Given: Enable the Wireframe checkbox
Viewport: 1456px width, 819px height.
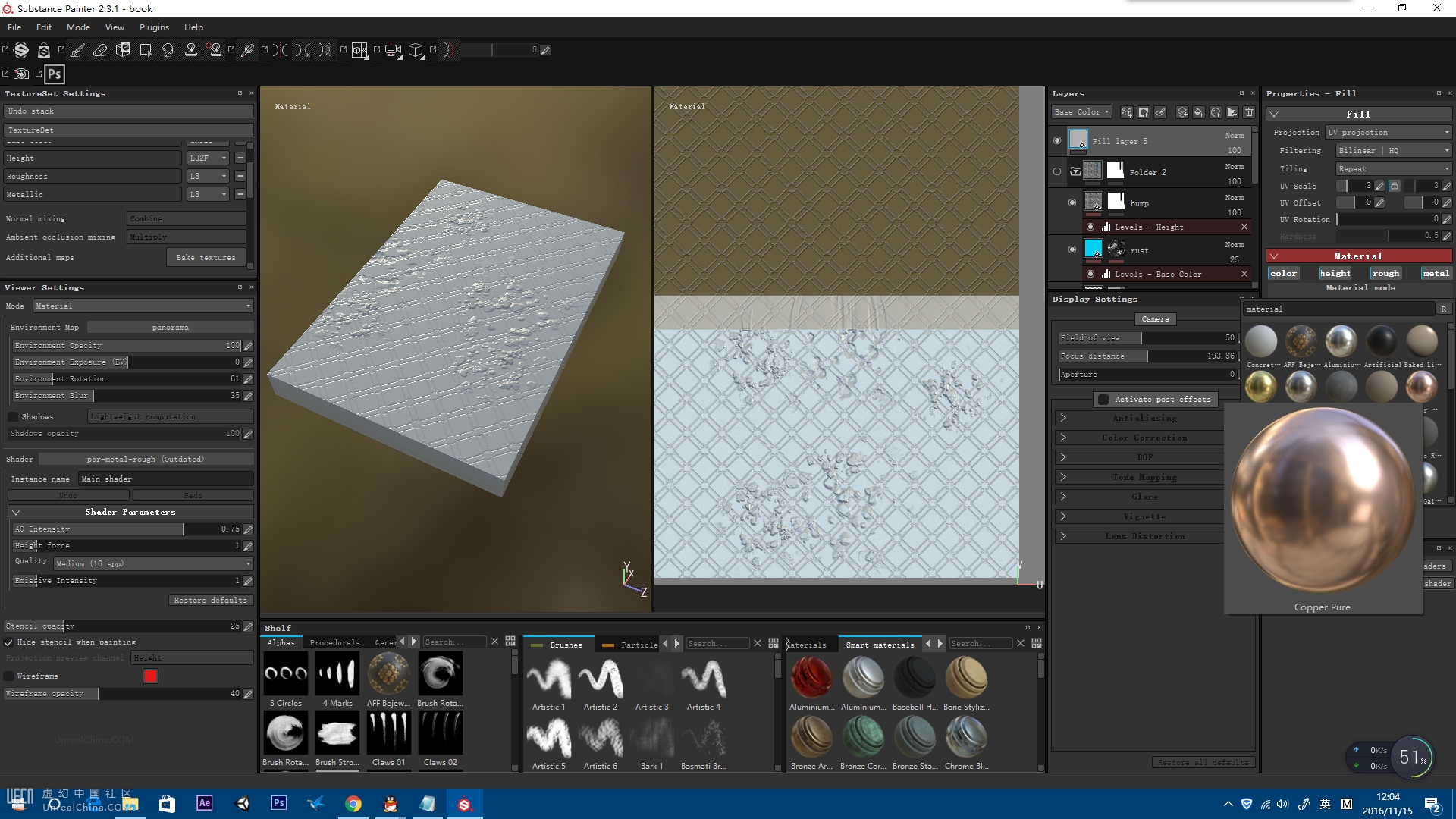Looking at the screenshot, I should click(x=9, y=676).
